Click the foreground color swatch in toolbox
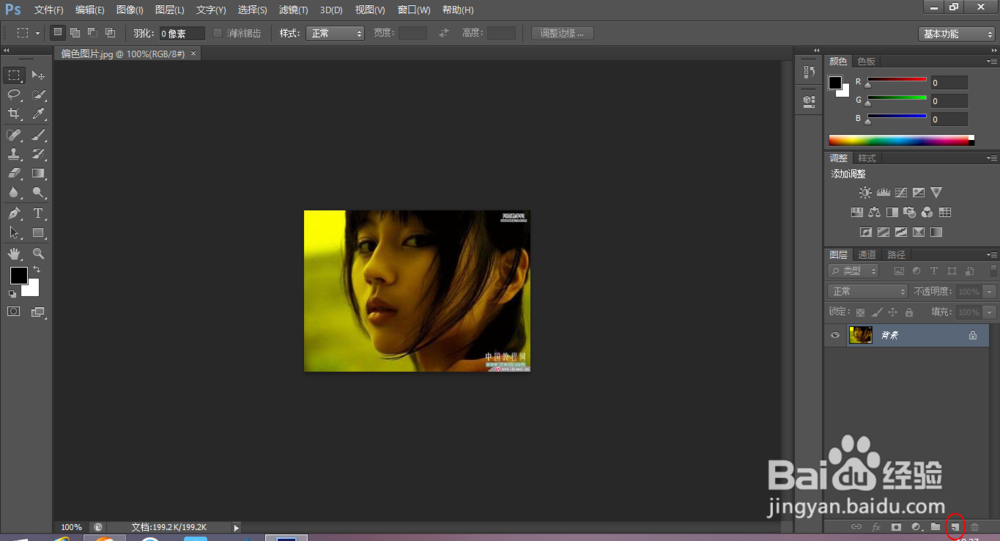Viewport: 1000px width, 541px height. (x=18, y=276)
